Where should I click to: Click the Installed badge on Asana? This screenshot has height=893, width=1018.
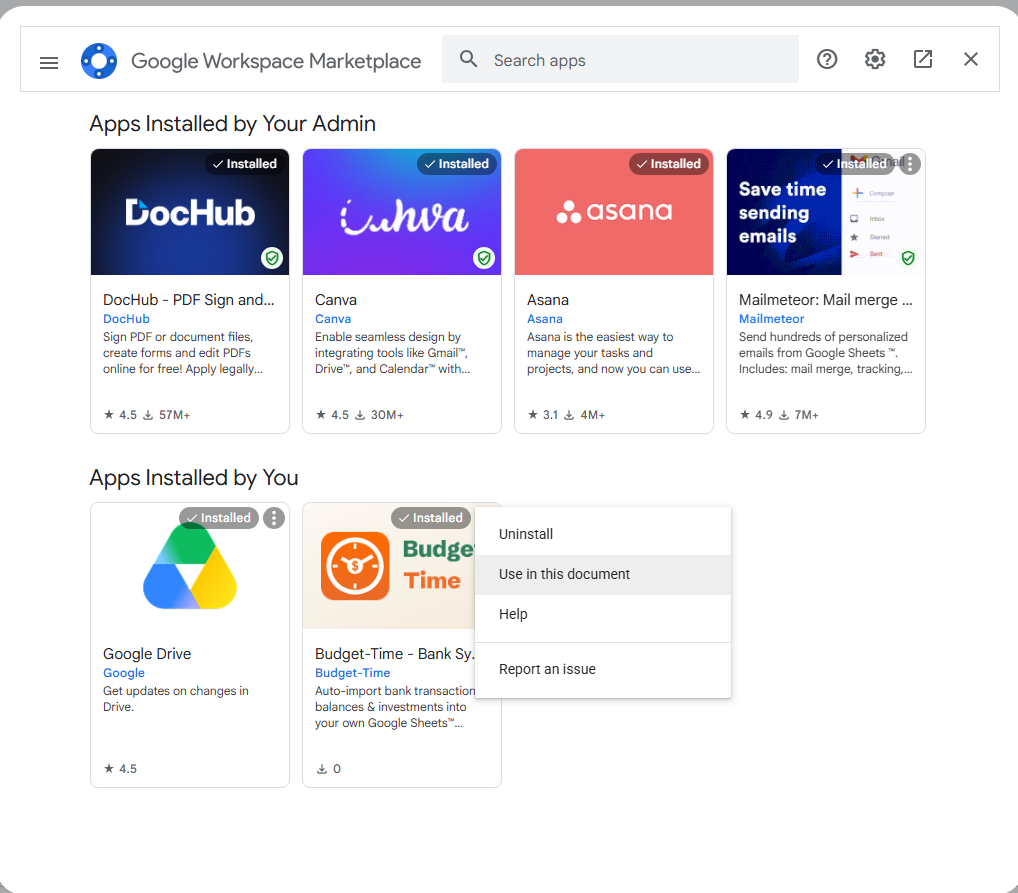(669, 164)
